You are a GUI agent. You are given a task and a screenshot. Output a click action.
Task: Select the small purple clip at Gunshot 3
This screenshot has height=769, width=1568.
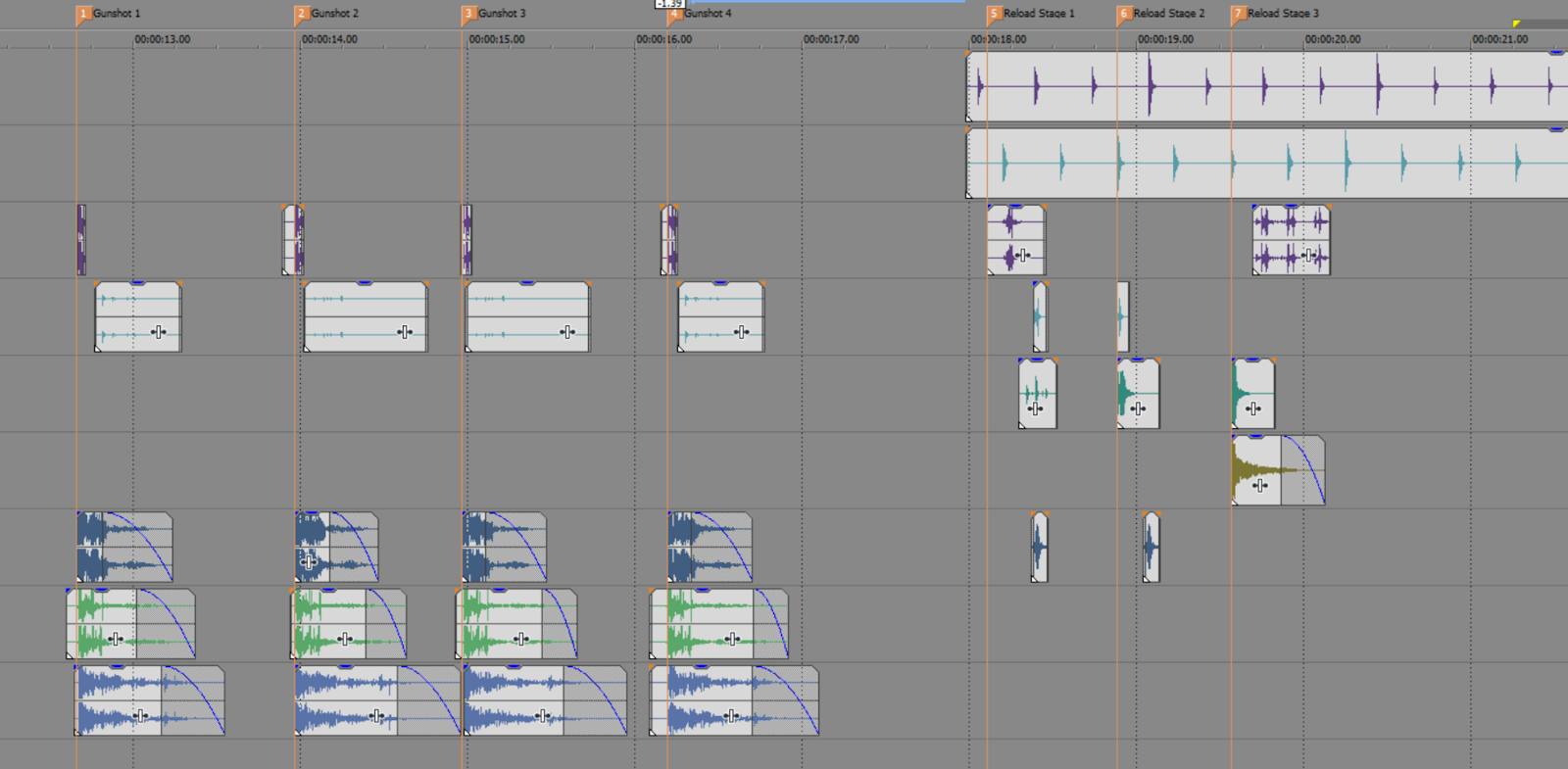pyautogui.click(x=466, y=240)
